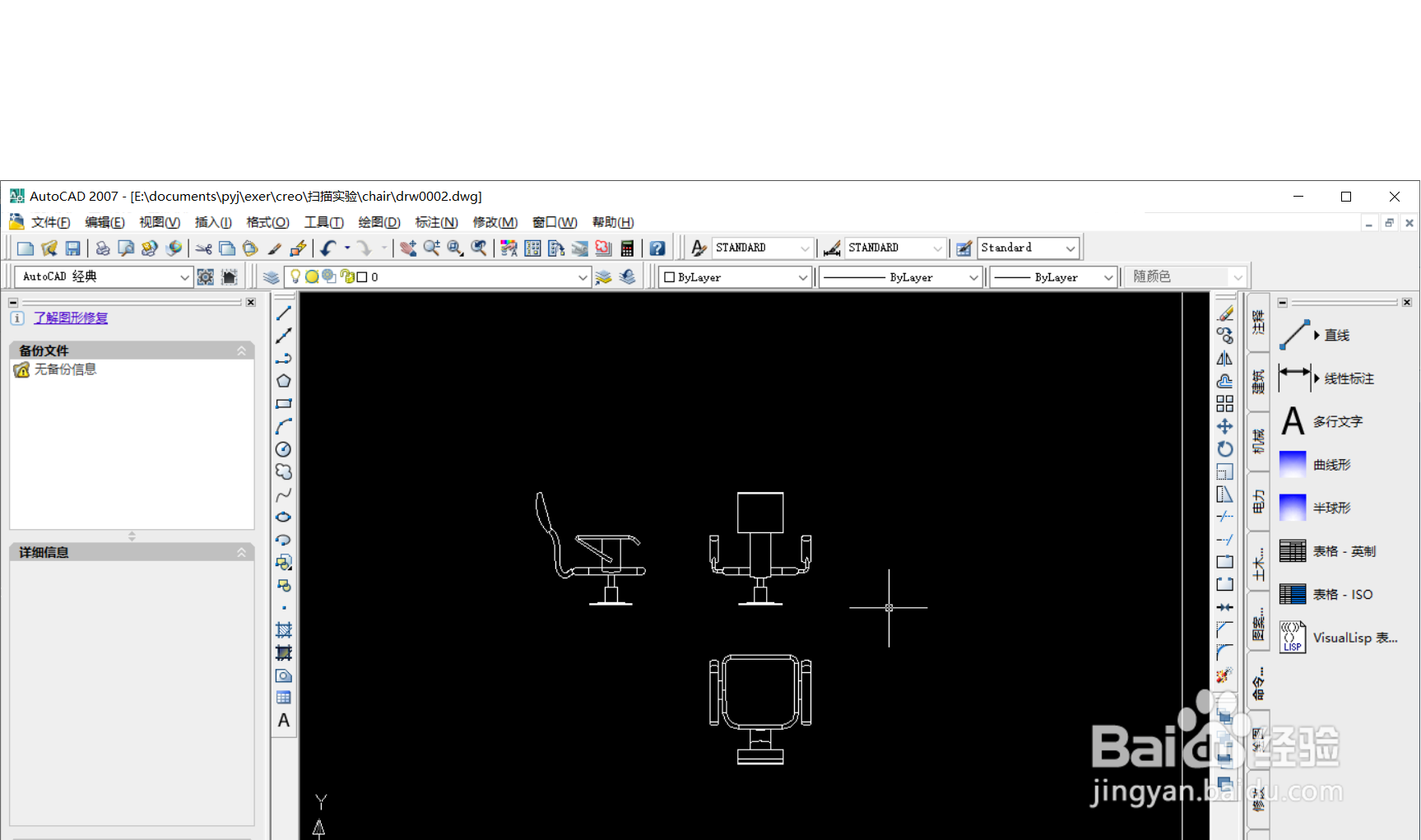
Task: Save drawing with the floppy icon
Action: click(x=72, y=248)
